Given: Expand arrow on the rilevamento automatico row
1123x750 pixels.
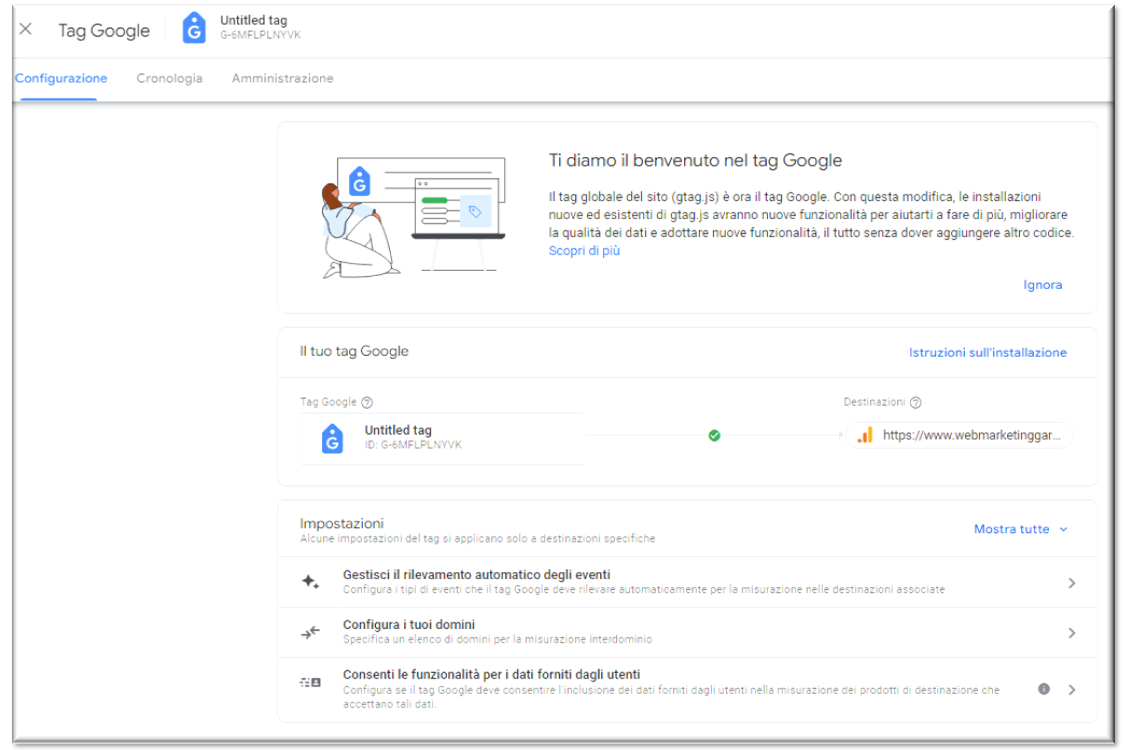Looking at the screenshot, I should [1071, 583].
